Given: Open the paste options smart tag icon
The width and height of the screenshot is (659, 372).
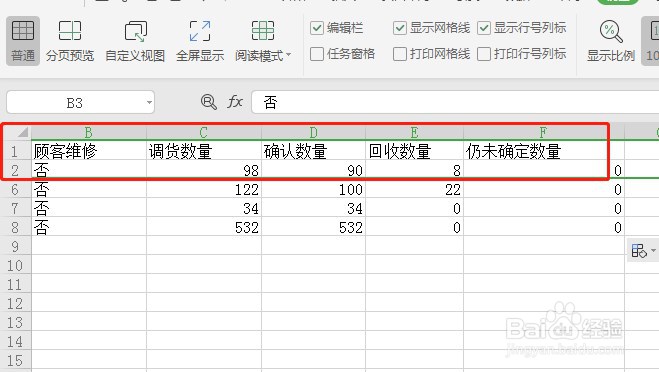Looking at the screenshot, I should coord(639,251).
